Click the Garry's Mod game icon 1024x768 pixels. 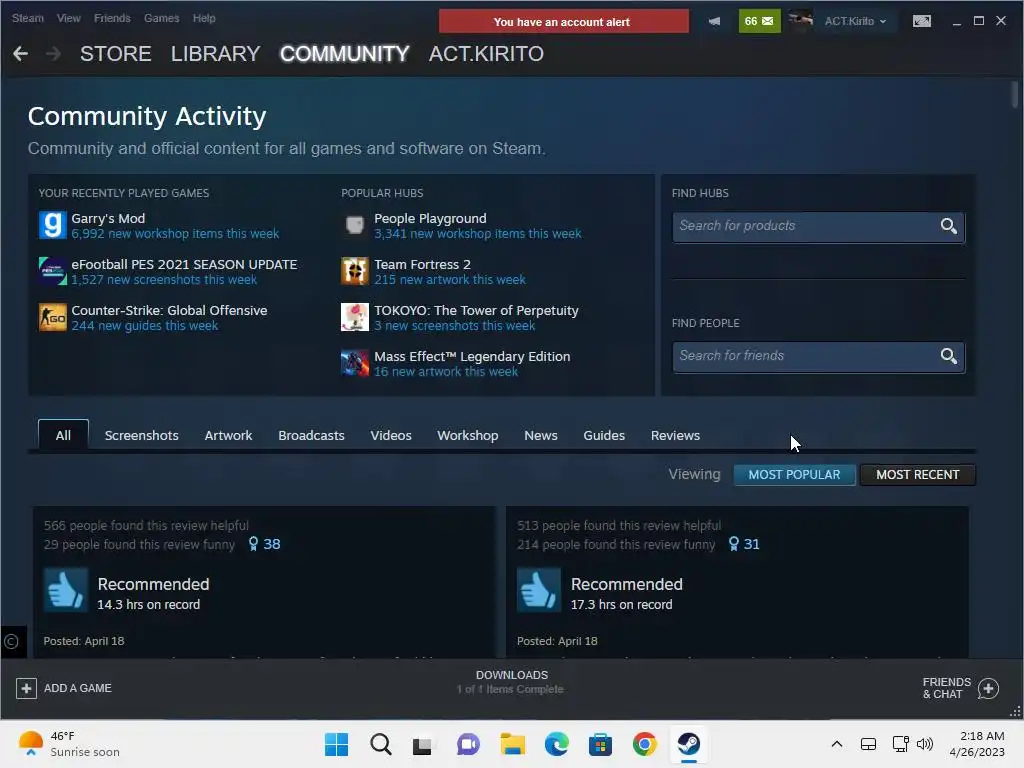pos(52,225)
